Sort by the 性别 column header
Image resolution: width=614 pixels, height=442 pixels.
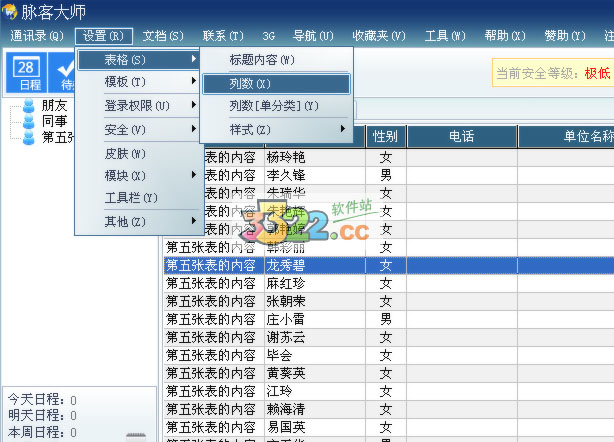click(386, 136)
